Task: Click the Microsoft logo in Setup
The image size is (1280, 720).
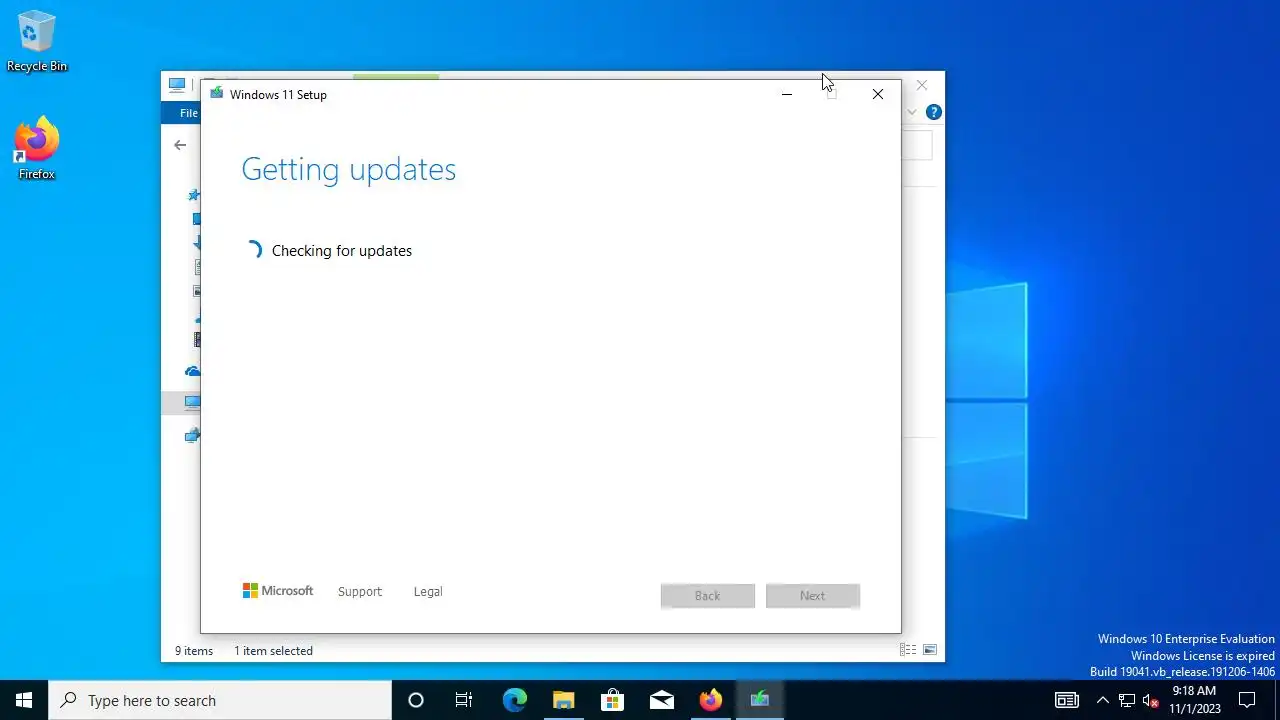Action: pyautogui.click(x=278, y=591)
